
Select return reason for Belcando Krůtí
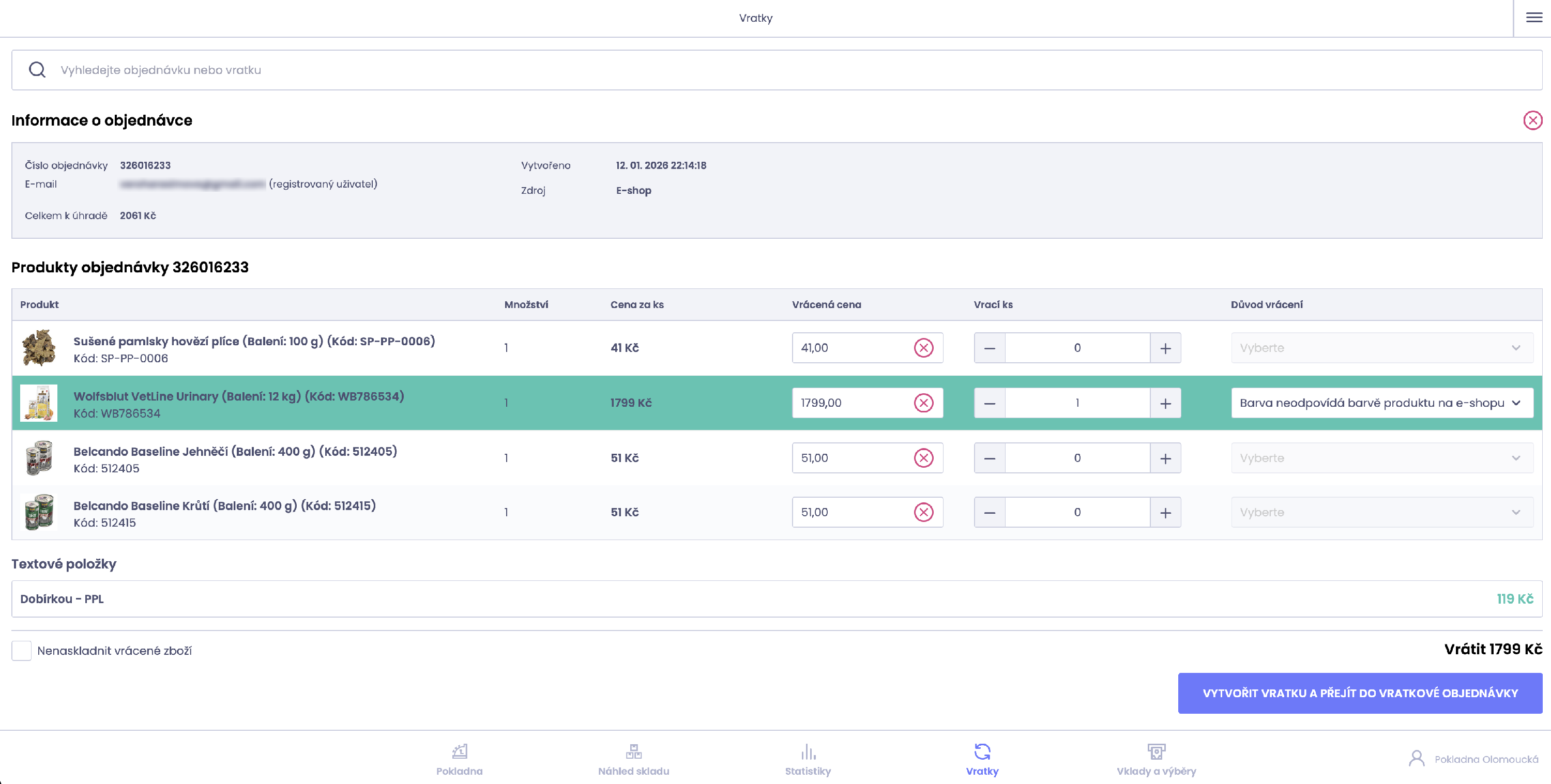click(1381, 512)
